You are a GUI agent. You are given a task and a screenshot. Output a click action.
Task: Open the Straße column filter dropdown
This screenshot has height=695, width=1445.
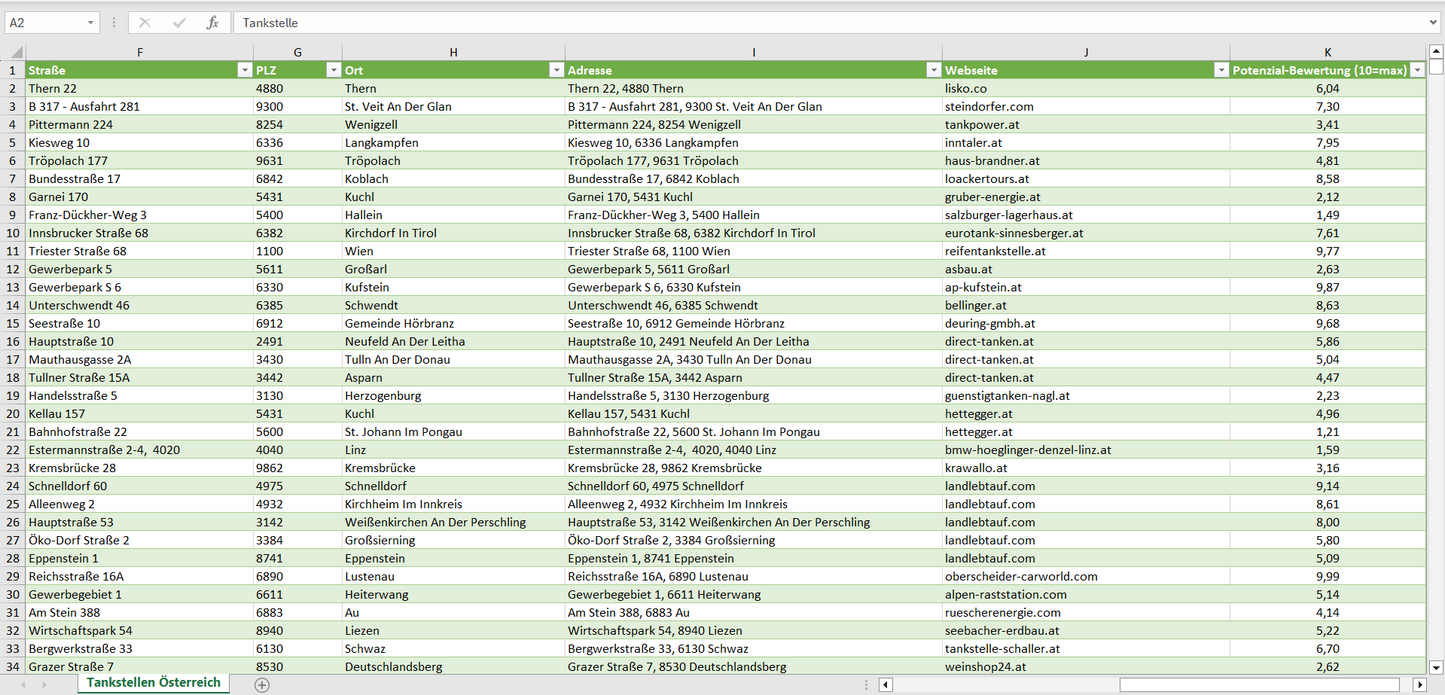[x=244, y=70]
